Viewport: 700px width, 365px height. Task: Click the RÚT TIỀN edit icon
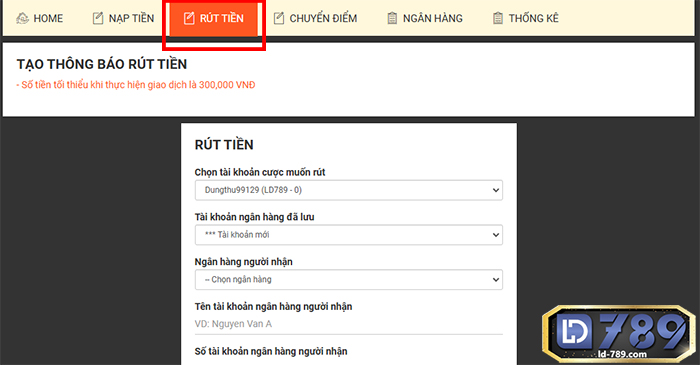[x=189, y=18]
